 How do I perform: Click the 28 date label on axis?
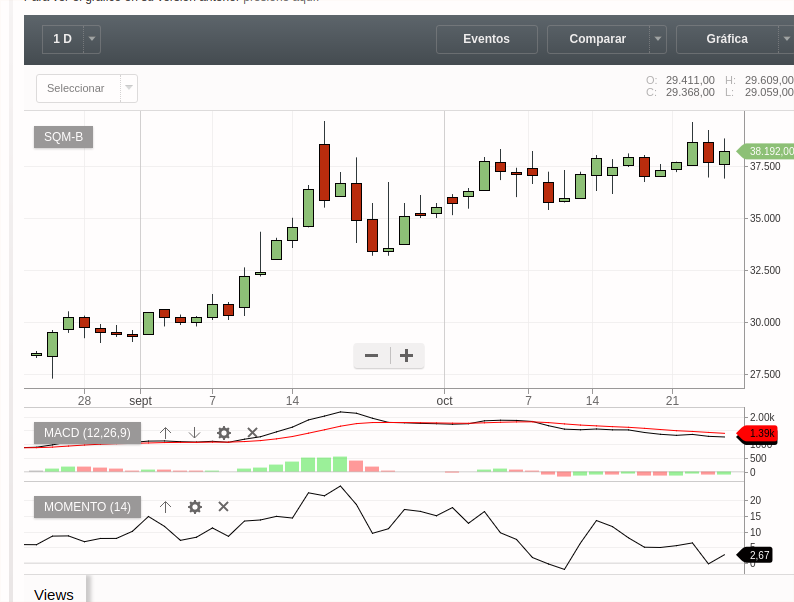point(85,401)
